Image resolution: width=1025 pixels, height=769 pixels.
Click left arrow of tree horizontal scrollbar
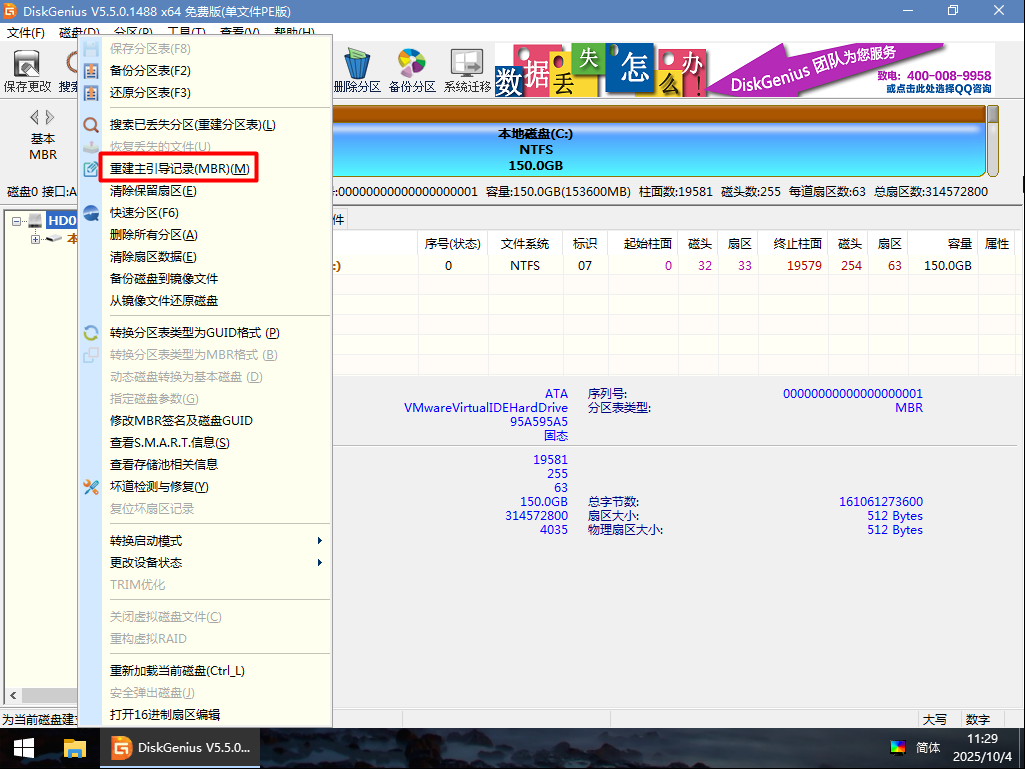pos(12,695)
